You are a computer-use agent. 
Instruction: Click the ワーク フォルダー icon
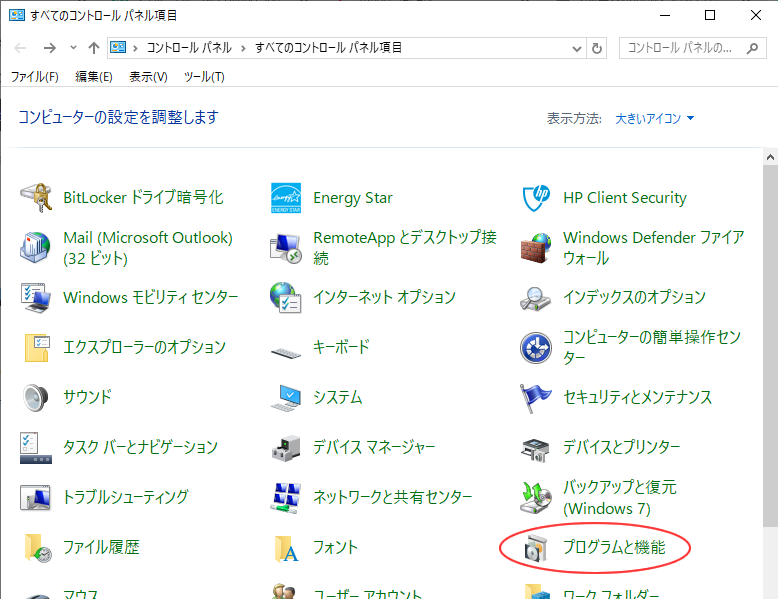(538, 591)
